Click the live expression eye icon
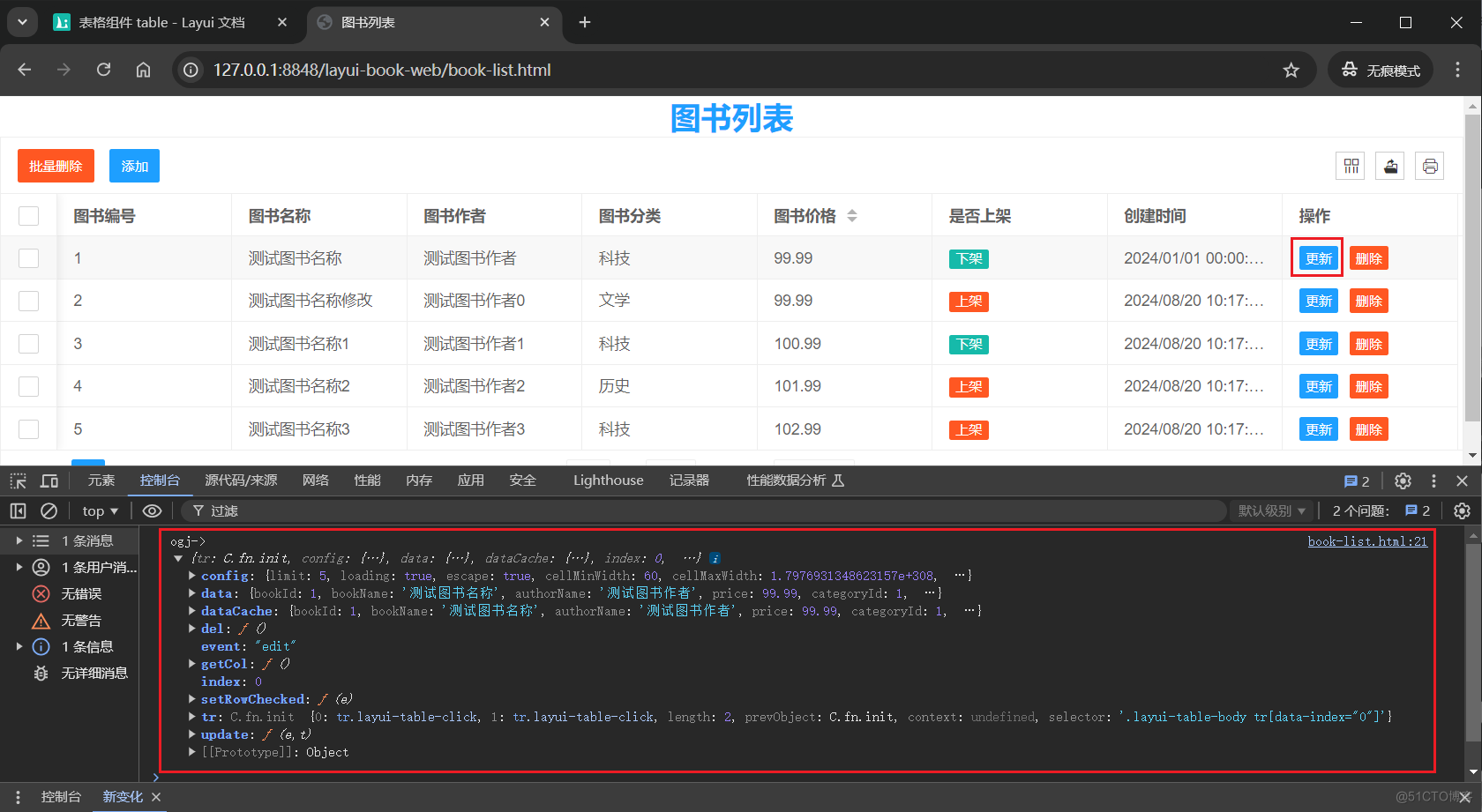Image resolution: width=1482 pixels, height=812 pixels. pos(152,510)
